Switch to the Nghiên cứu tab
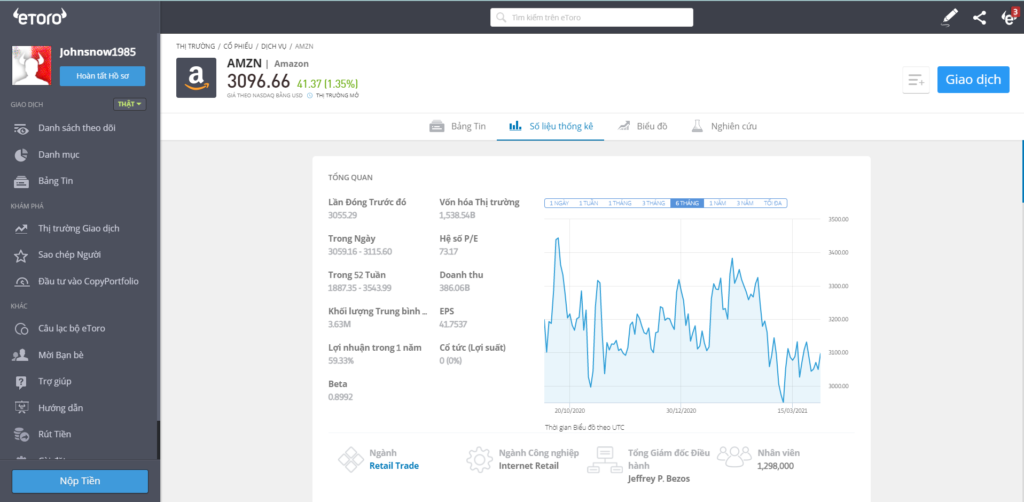 (724, 127)
